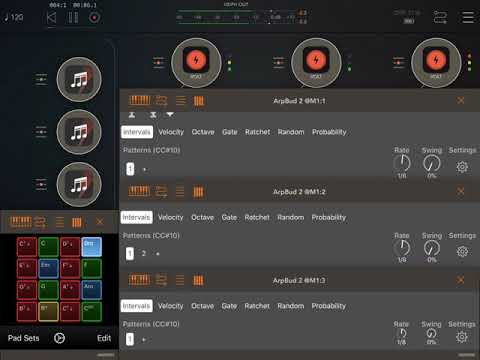Tap the tempo 120 display
The width and height of the screenshot is (480, 360).
[14, 17]
